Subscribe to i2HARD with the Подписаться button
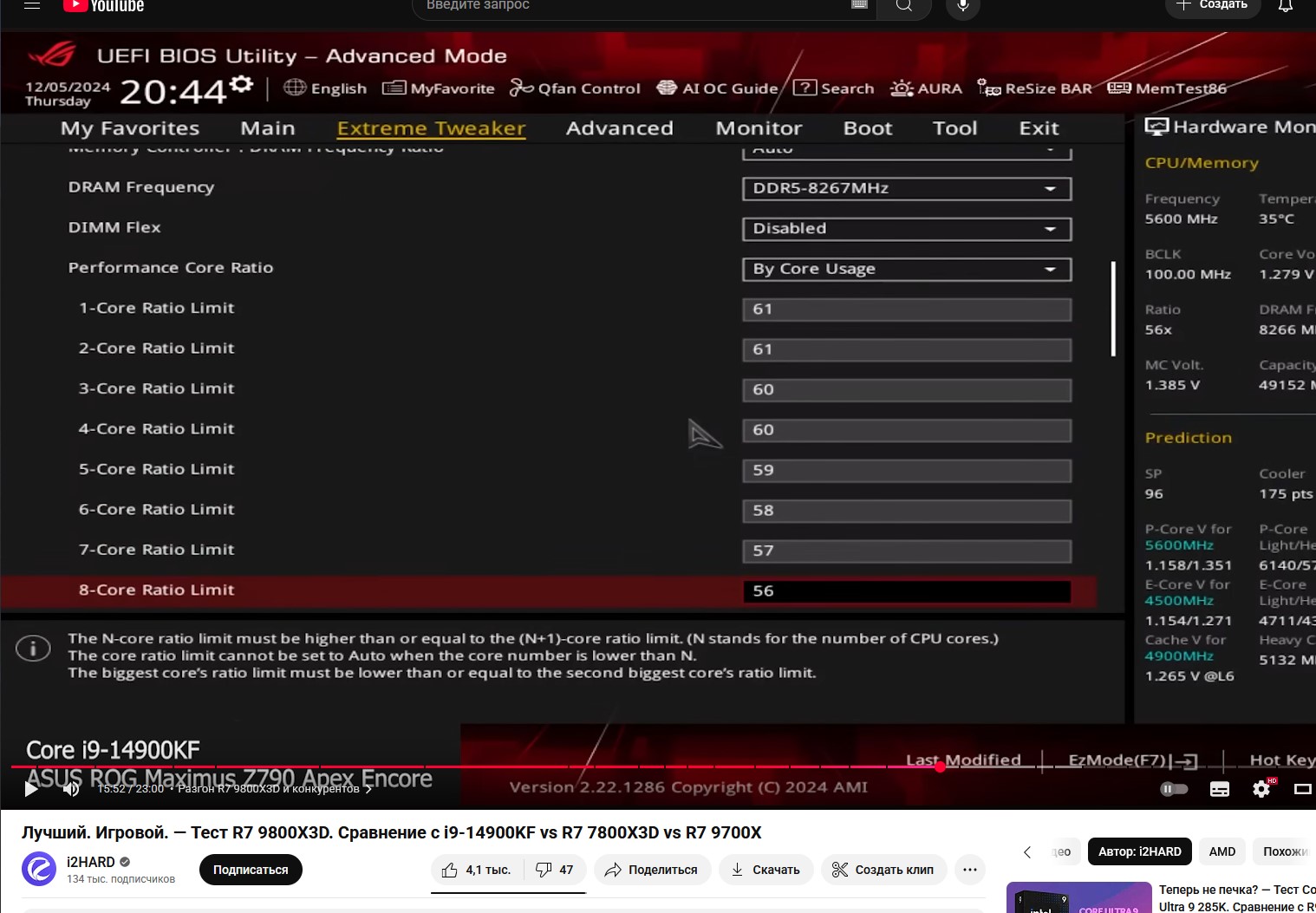1316x913 pixels. [251, 870]
